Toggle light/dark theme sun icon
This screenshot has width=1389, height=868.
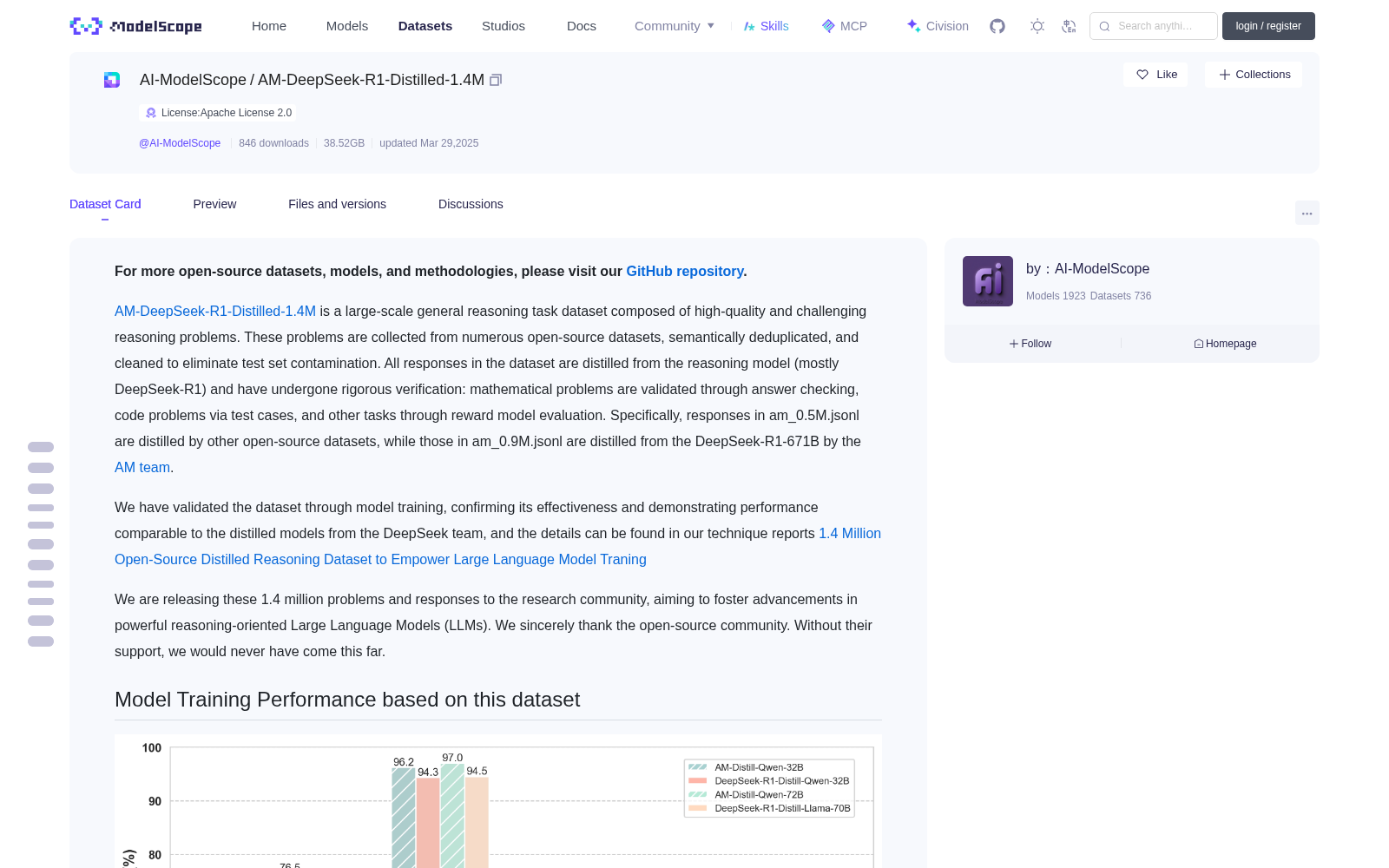pos(1037,26)
